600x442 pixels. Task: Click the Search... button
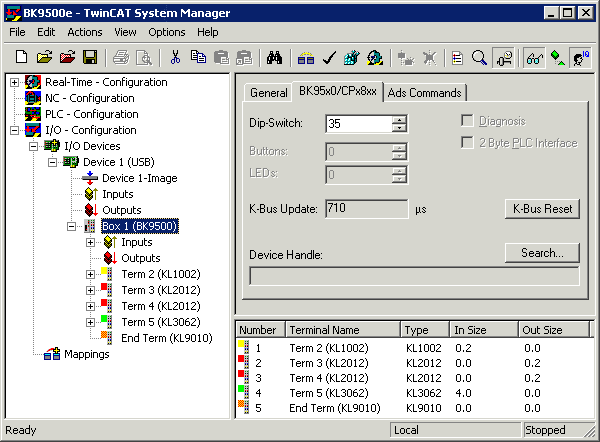click(x=542, y=253)
